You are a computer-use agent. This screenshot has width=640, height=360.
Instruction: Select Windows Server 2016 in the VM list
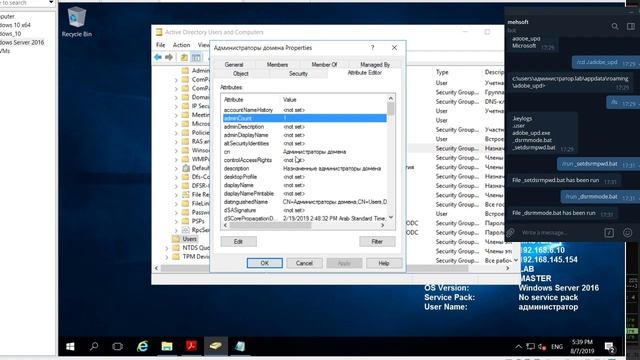pos(22,42)
